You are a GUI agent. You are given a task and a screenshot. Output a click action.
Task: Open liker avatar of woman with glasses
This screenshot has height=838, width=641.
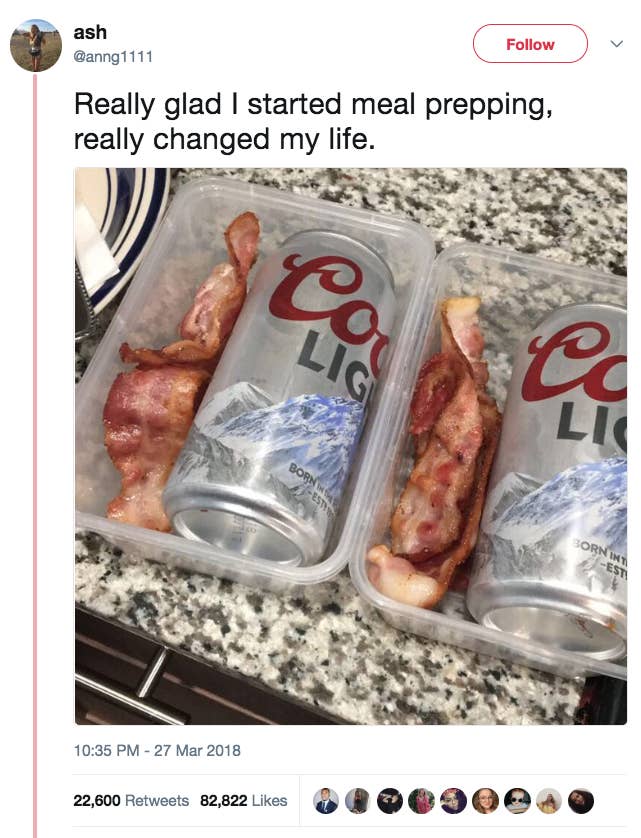pyautogui.click(x=485, y=801)
